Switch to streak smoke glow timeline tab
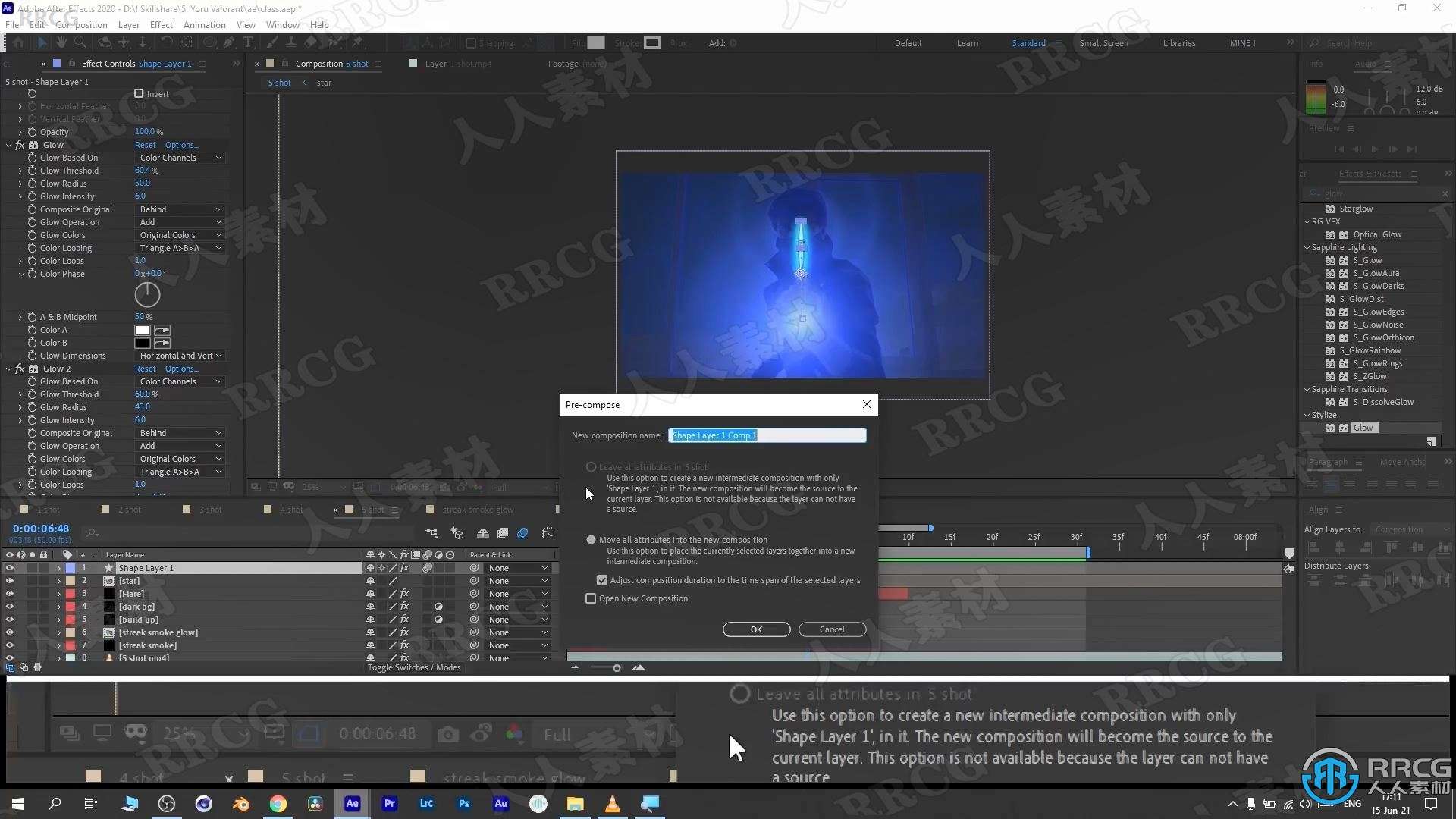This screenshot has height=819, width=1456. pyautogui.click(x=478, y=510)
